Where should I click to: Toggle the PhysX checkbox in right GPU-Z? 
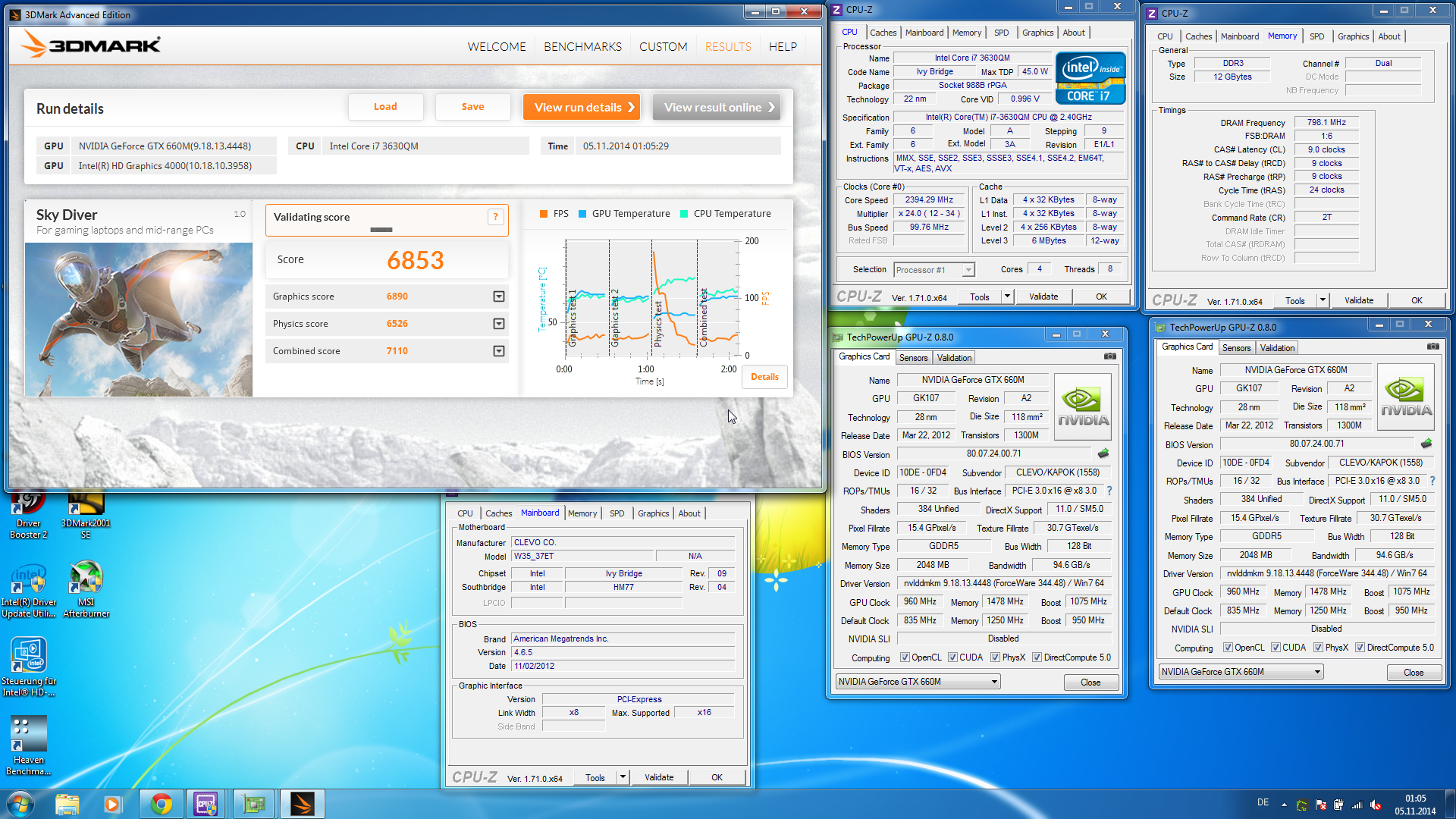click(1319, 648)
